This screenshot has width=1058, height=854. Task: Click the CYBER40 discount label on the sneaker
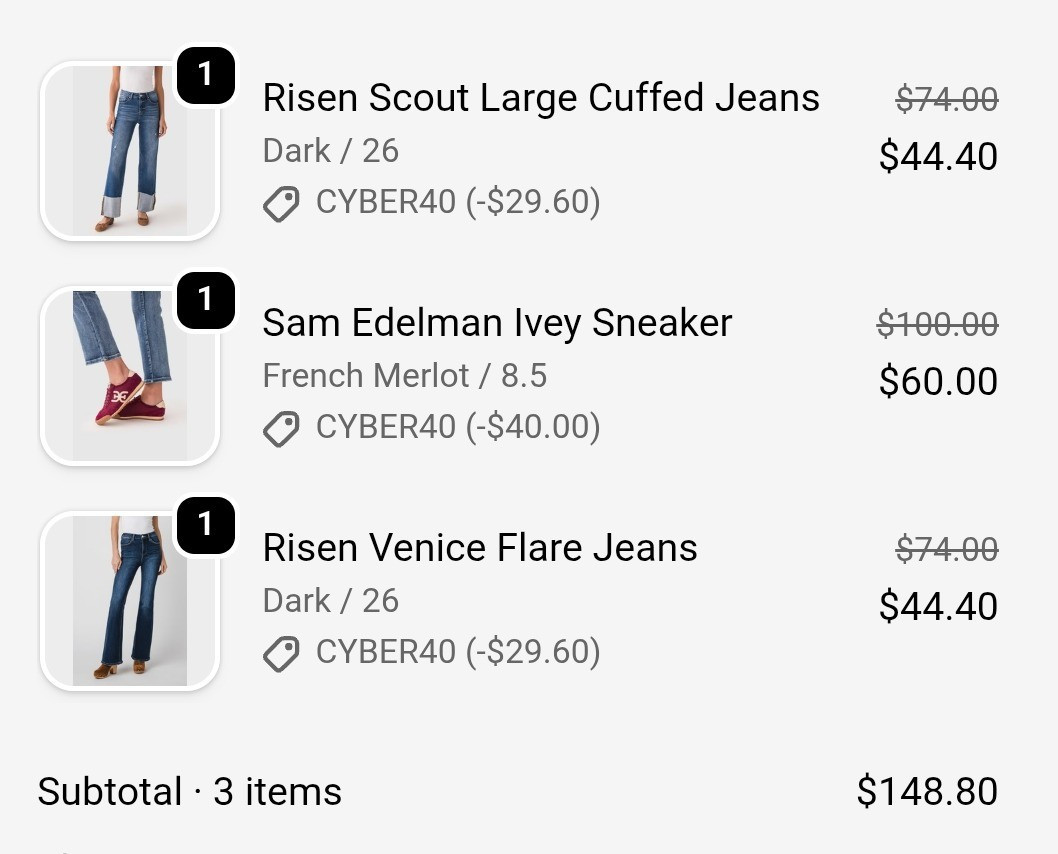458,427
